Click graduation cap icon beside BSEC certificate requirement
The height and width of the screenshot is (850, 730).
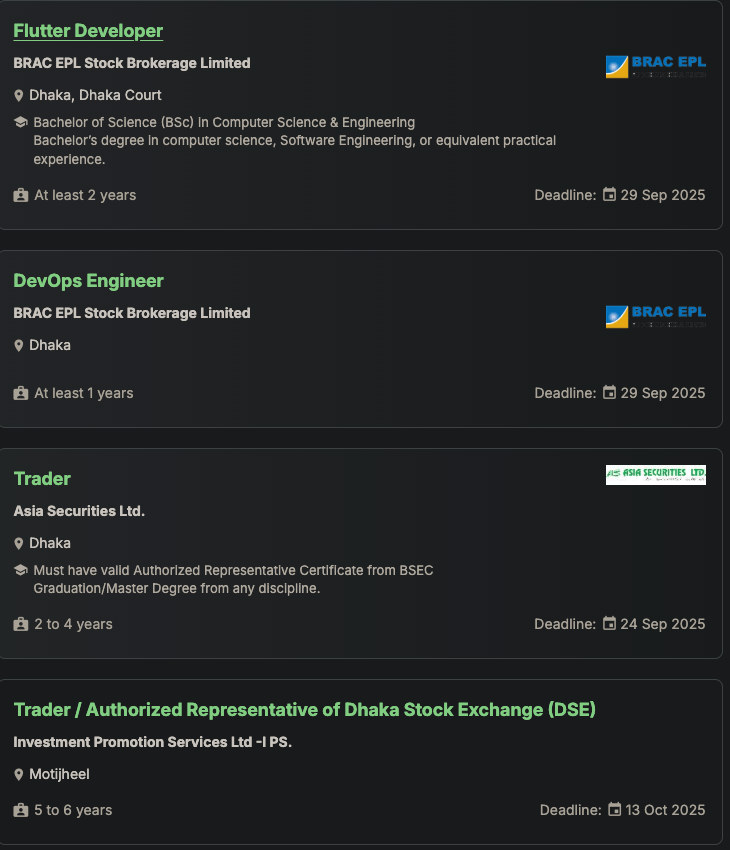[20, 571]
